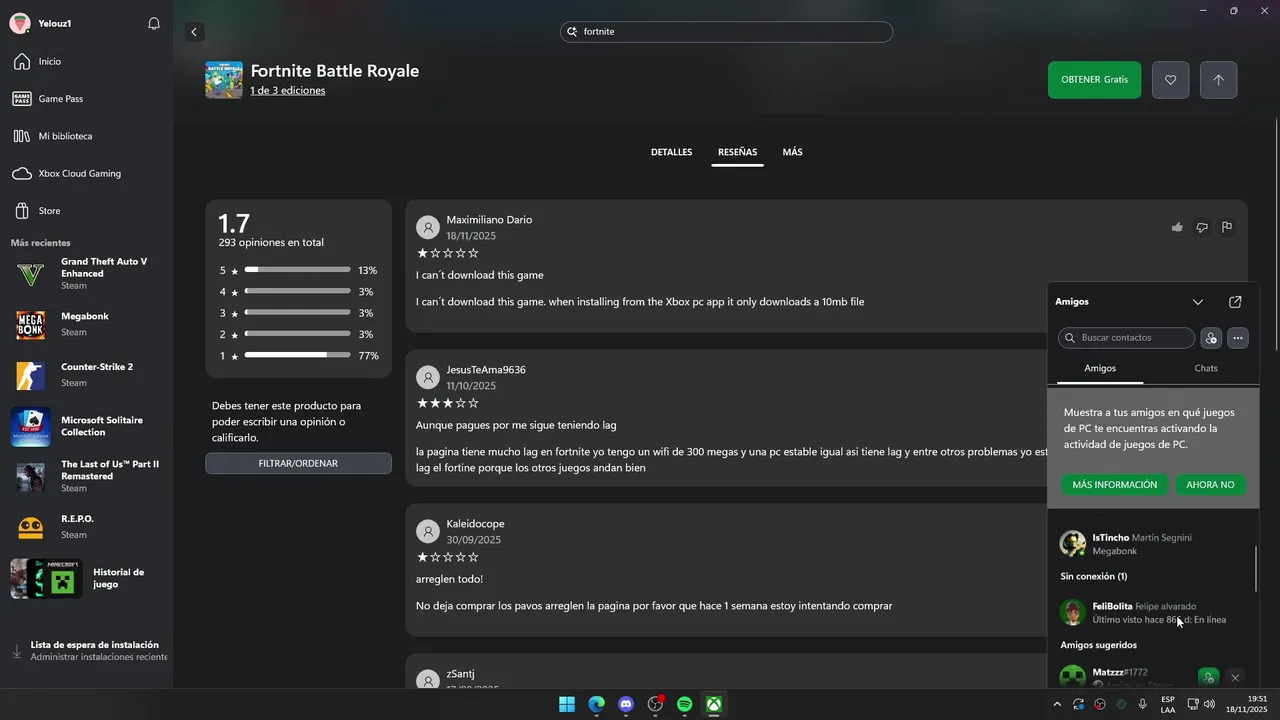
Task: Click the share arrow icon beside the heart
Action: (1218, 80)
